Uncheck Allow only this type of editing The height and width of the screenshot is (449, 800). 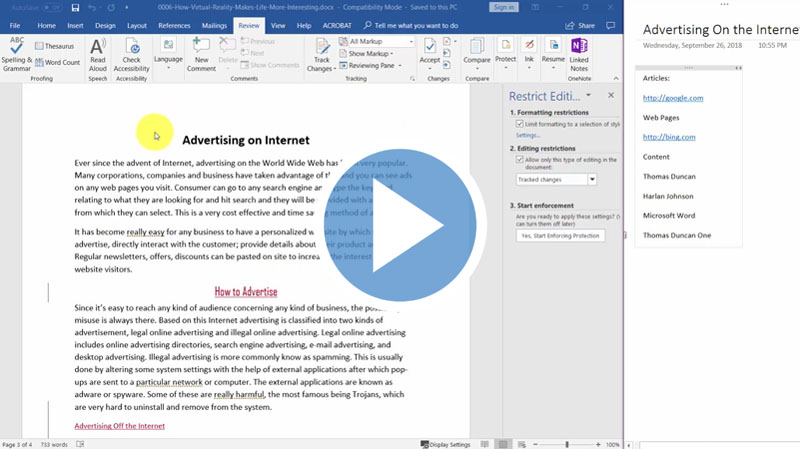coord(518,159)
